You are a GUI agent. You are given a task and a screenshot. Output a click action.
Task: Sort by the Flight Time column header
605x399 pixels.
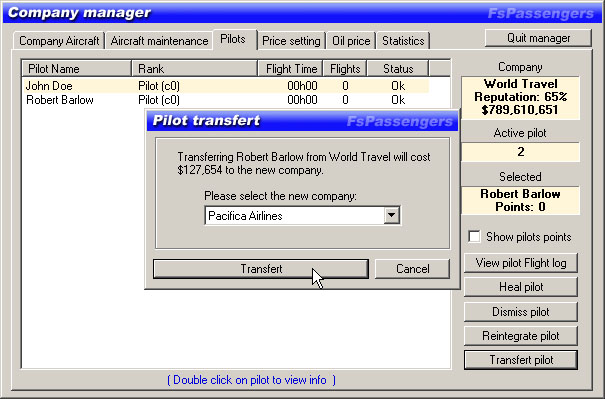(x=291, y=69)
